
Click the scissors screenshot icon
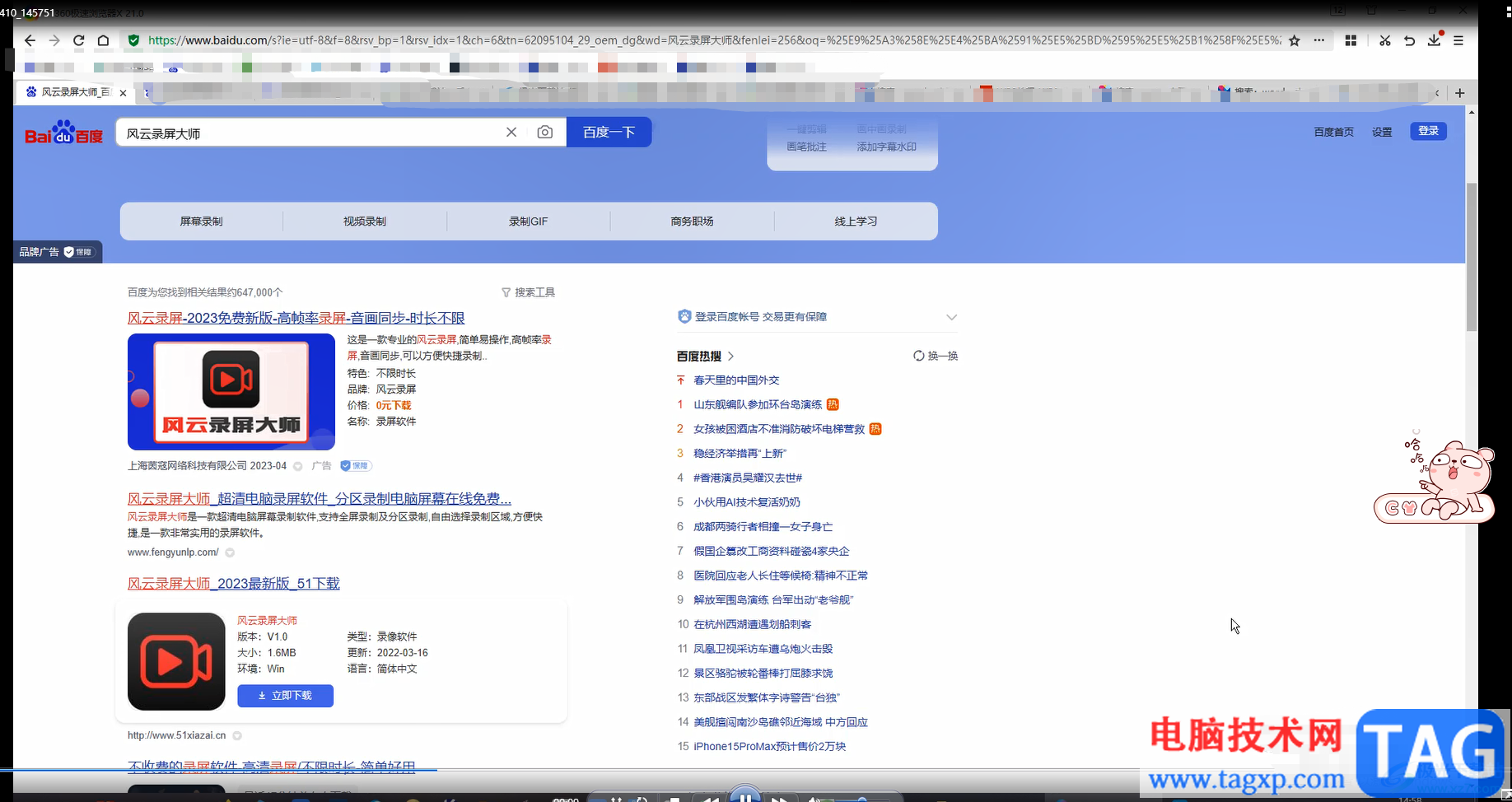[1385, 40]
